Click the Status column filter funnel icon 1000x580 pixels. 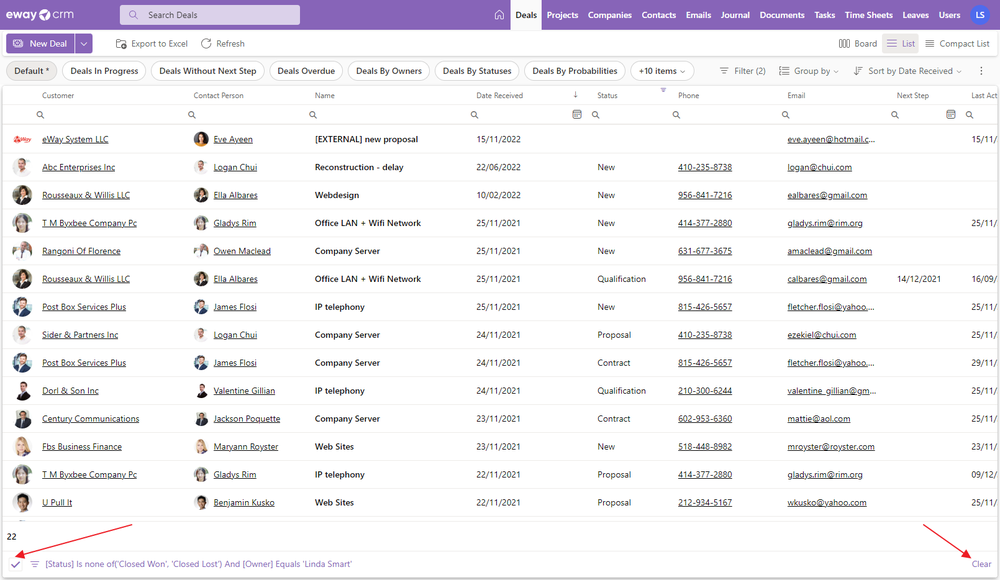663,90
